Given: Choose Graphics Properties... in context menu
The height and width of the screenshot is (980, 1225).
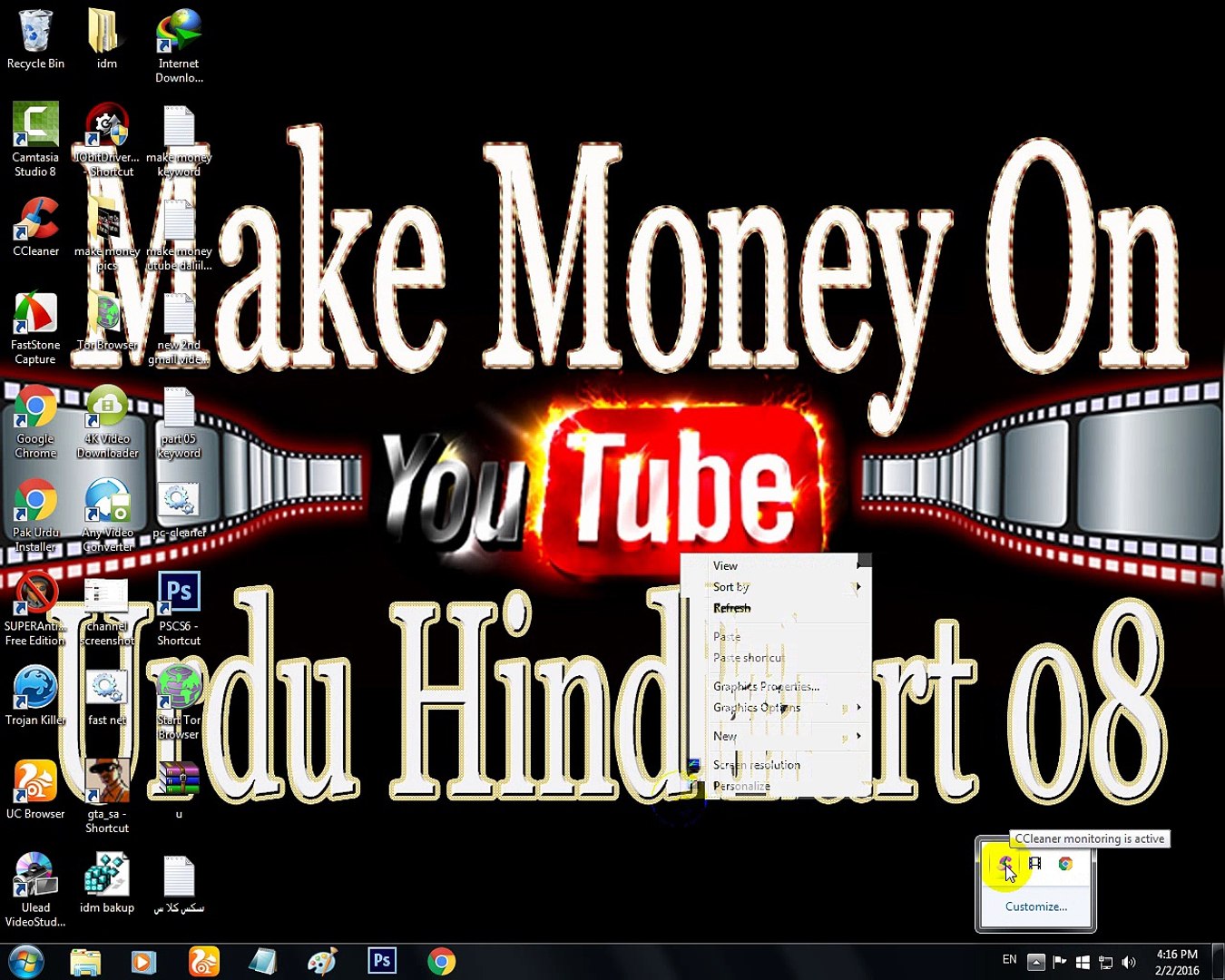Looking at the screenshot, I should coord(776,686).
